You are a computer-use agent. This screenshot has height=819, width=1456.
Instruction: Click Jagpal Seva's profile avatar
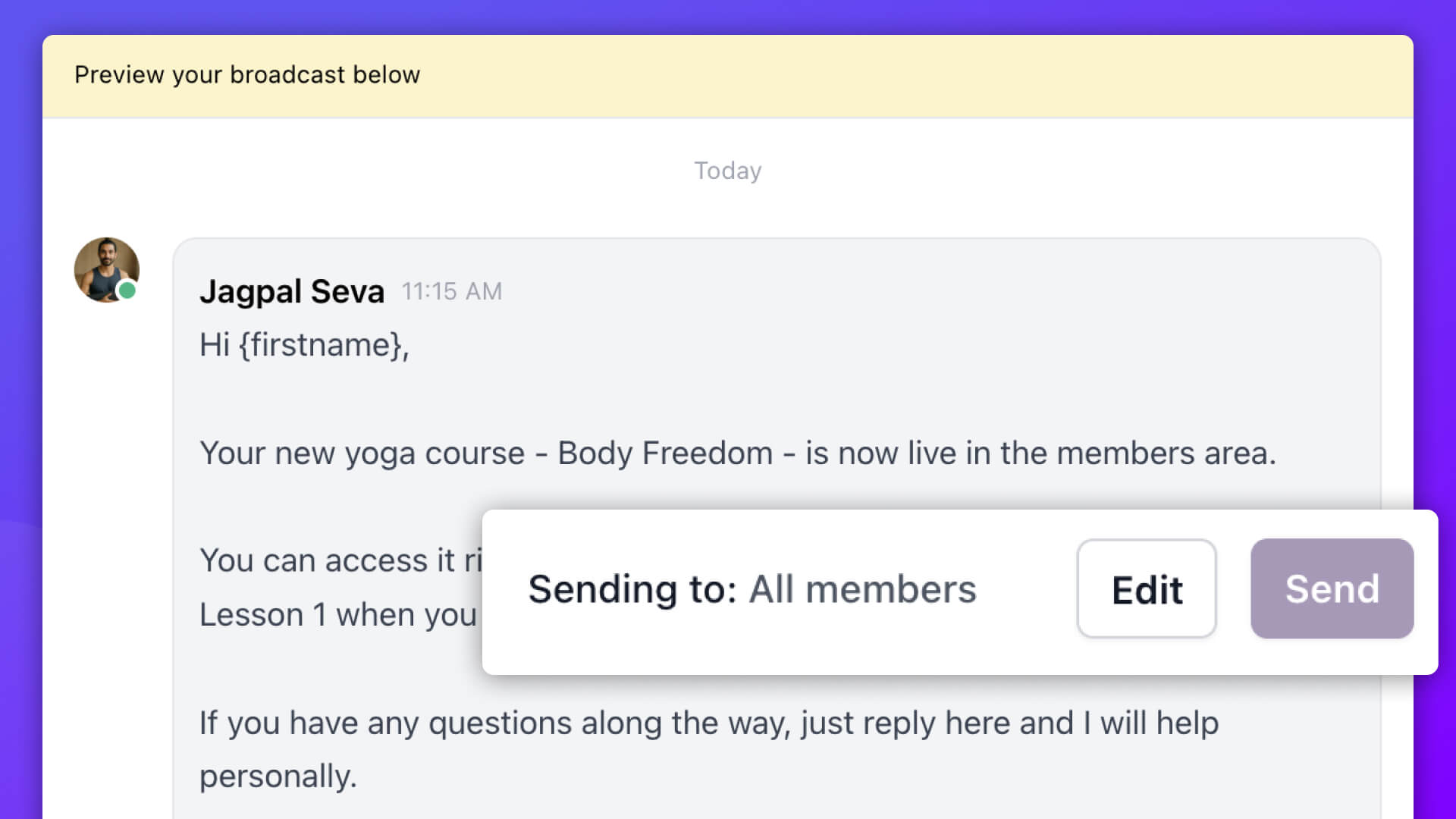[x=106, y=270]
